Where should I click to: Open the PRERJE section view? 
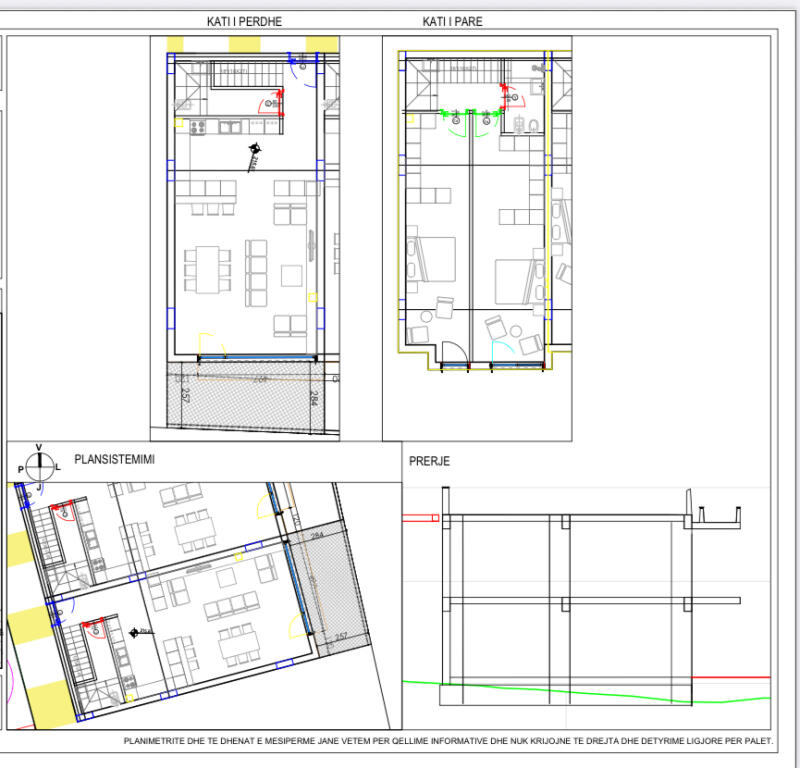[429, 461]
